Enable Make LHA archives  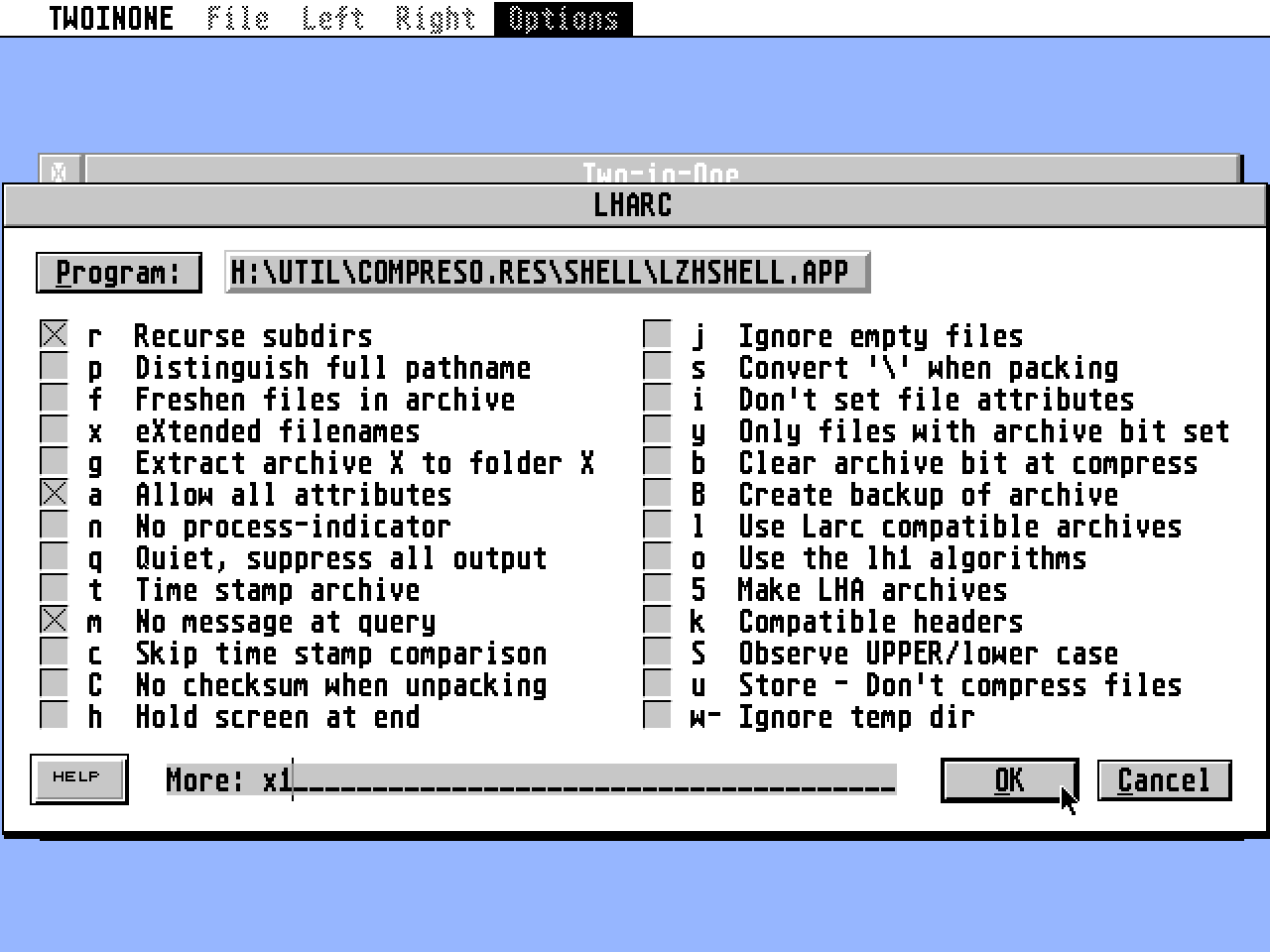pyautogui.click(x=657, y=588)
